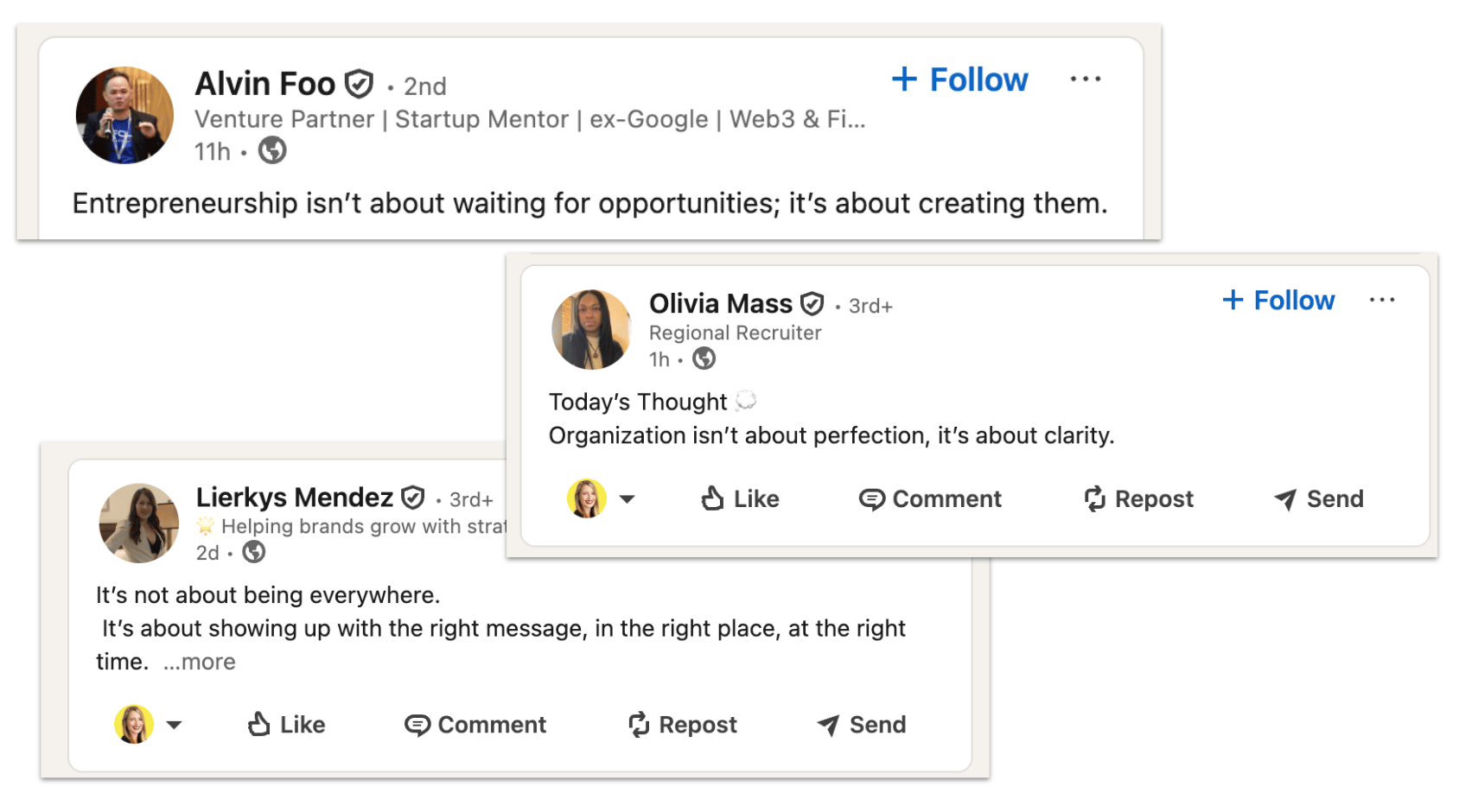Open Alvin Foo's profile picture
The height and width of the screenshot is (812, 1459).
(124, 115)
